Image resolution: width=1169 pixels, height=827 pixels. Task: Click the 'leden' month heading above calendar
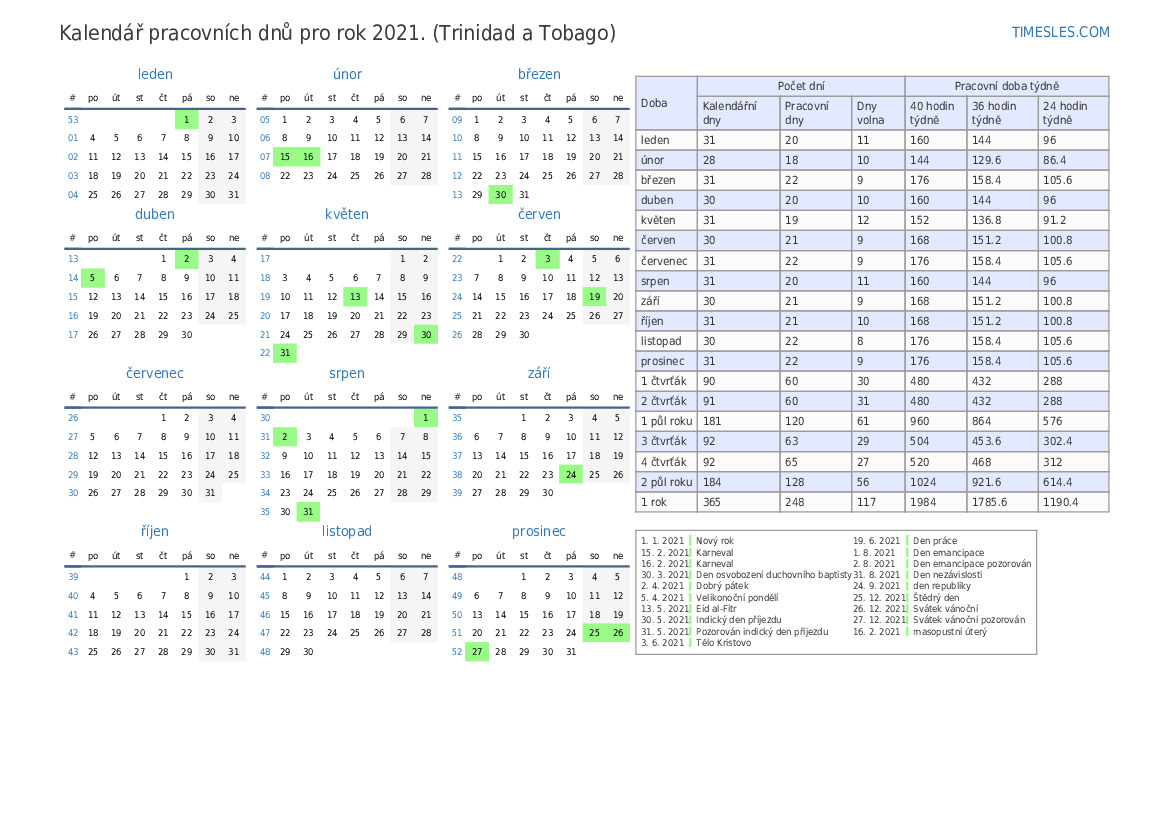pyautogui.click(x=155, y=74)
